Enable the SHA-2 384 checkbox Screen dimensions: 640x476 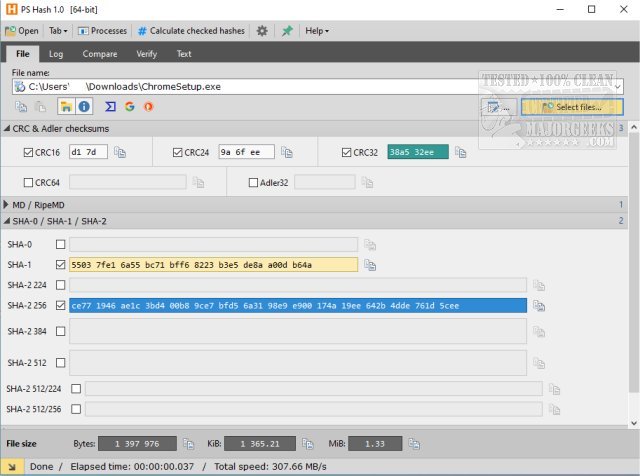[60, 331]
